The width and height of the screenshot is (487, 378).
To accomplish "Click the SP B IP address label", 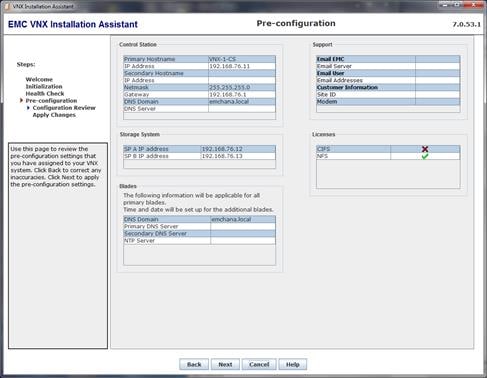I will 146,156.
